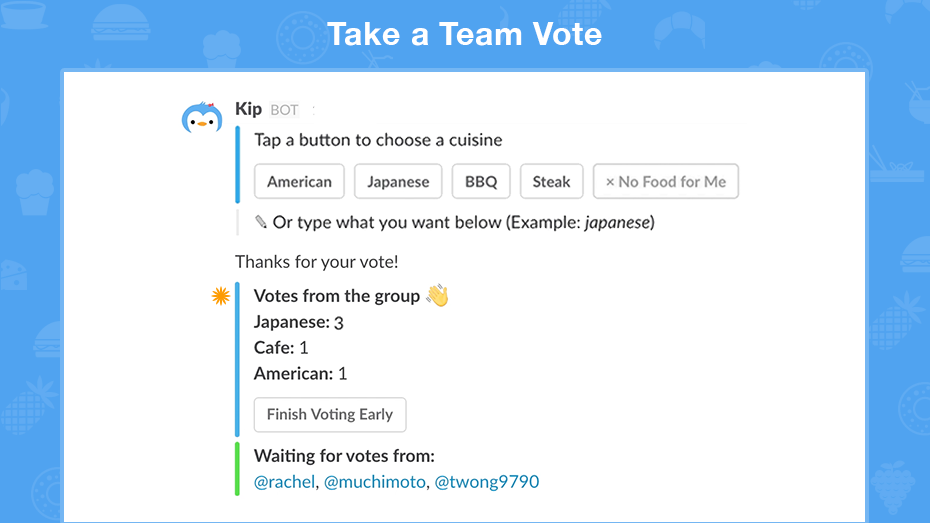Open @muchimoto profile mention
The image size is (930, 523).
374,481
